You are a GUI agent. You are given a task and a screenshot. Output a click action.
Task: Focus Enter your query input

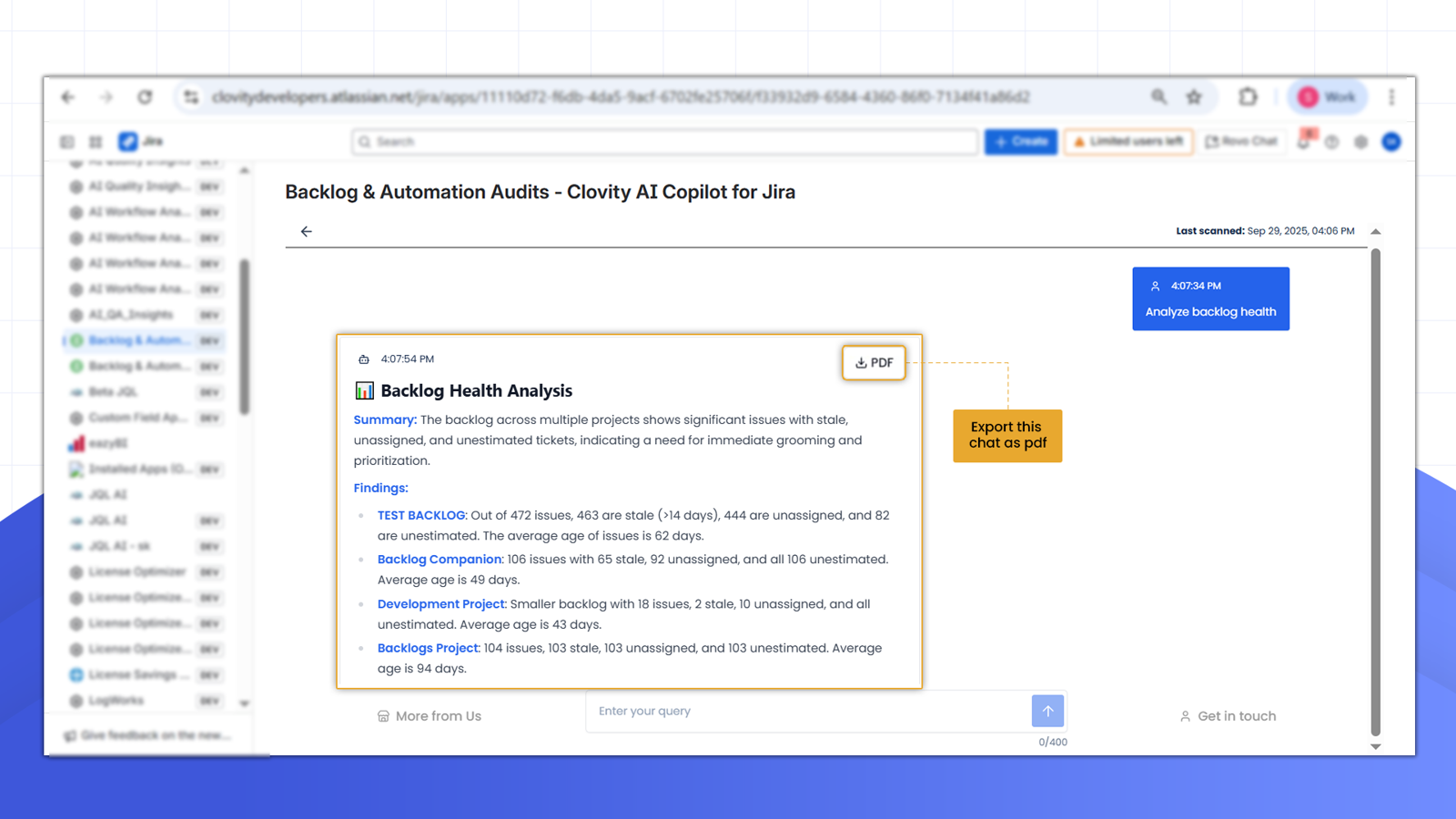point(808,711)
